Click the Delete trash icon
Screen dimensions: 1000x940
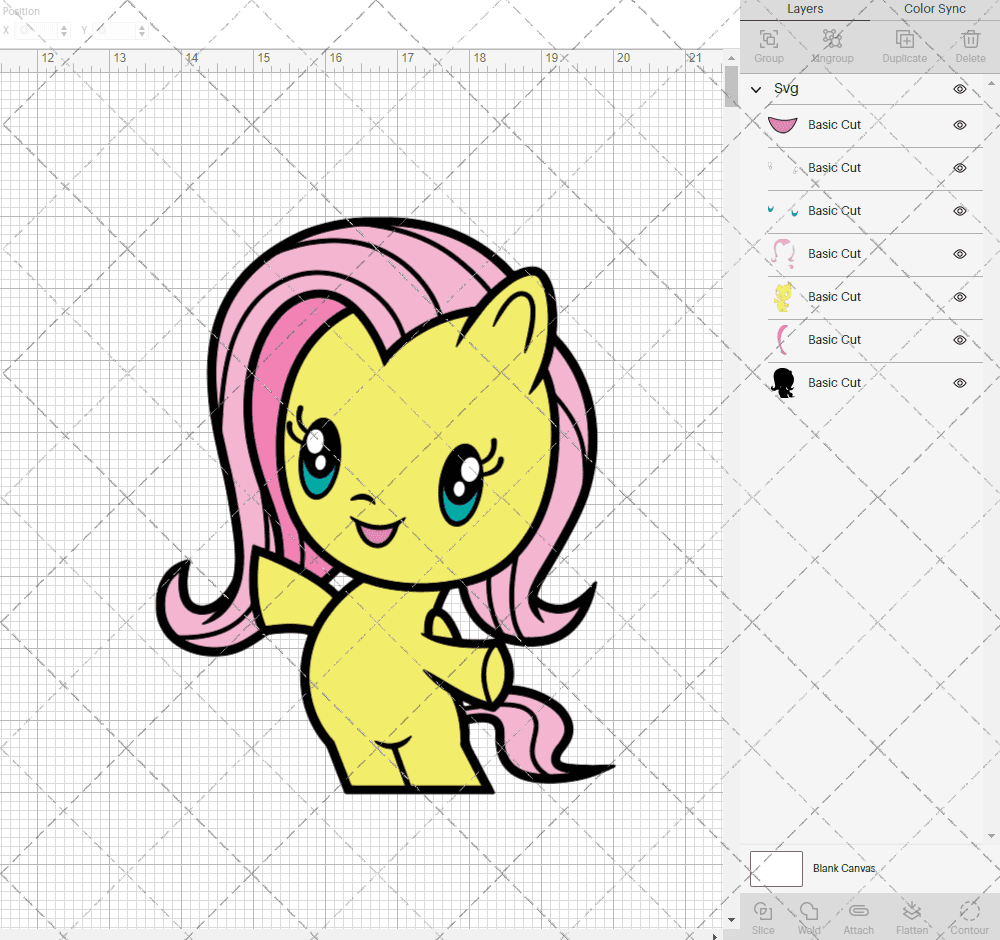tap(970, 40)
